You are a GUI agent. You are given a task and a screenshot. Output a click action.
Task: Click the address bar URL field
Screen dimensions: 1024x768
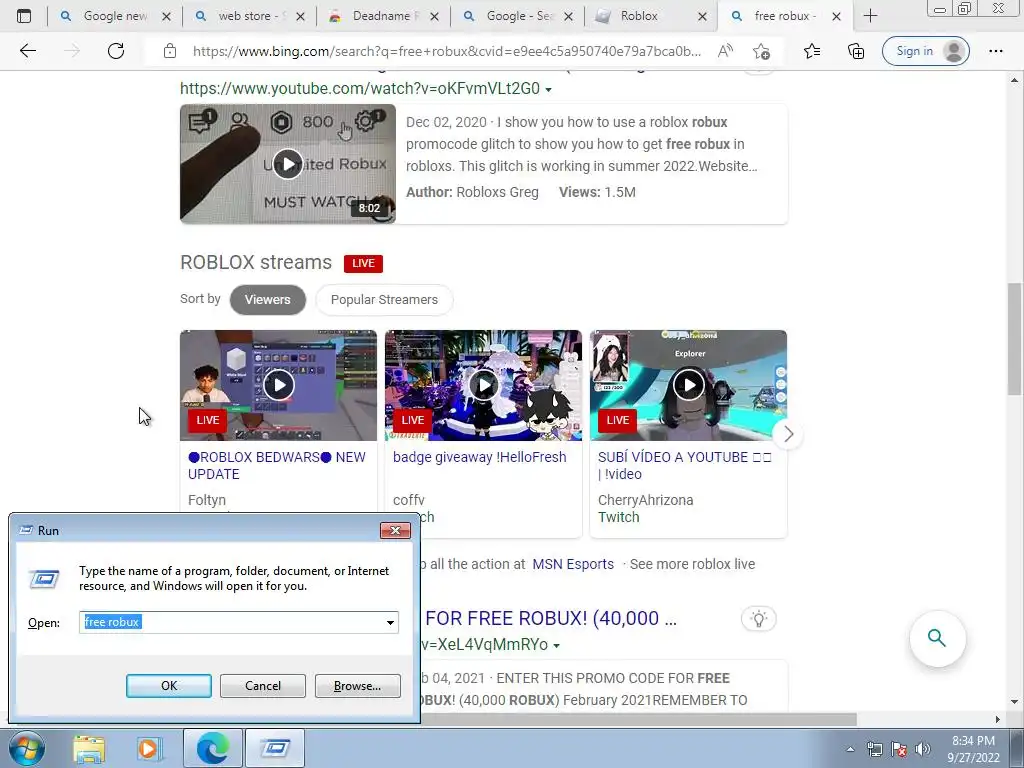click(447, 51)
